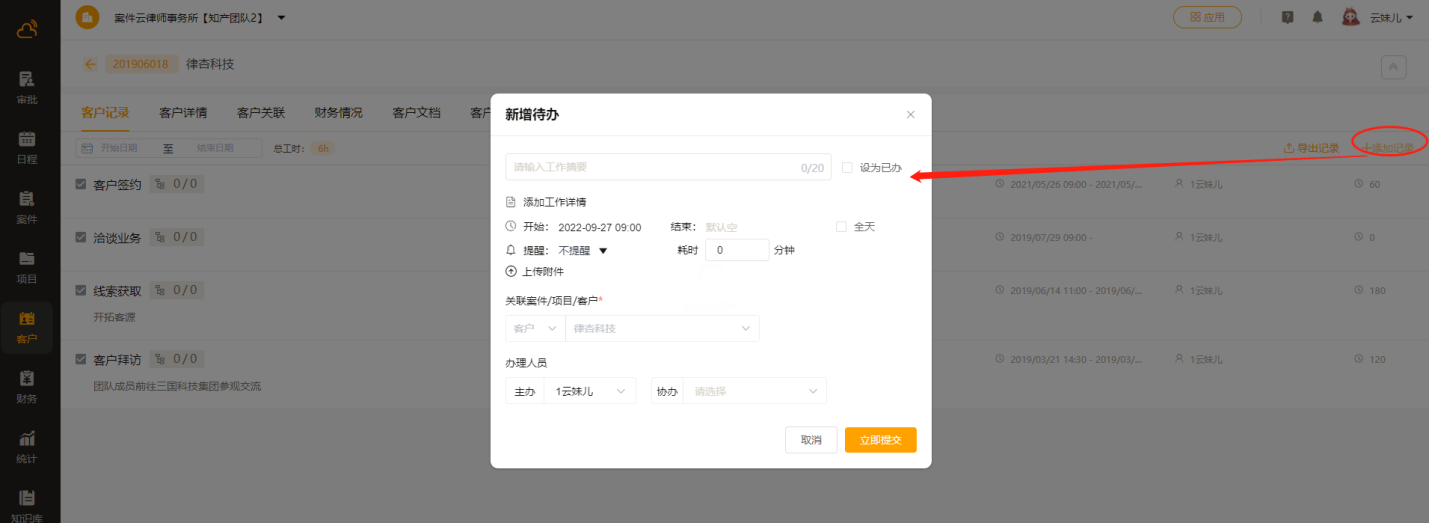Switch to the 客户详情 tab
This screenshot has width=1429, height=523.
(183, 113)
